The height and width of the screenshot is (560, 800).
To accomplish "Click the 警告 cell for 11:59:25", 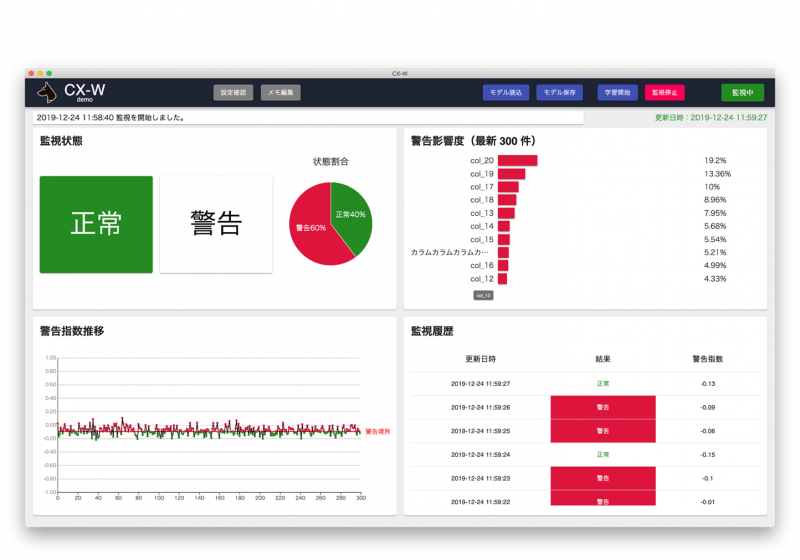I will click(x=603, y=431).
